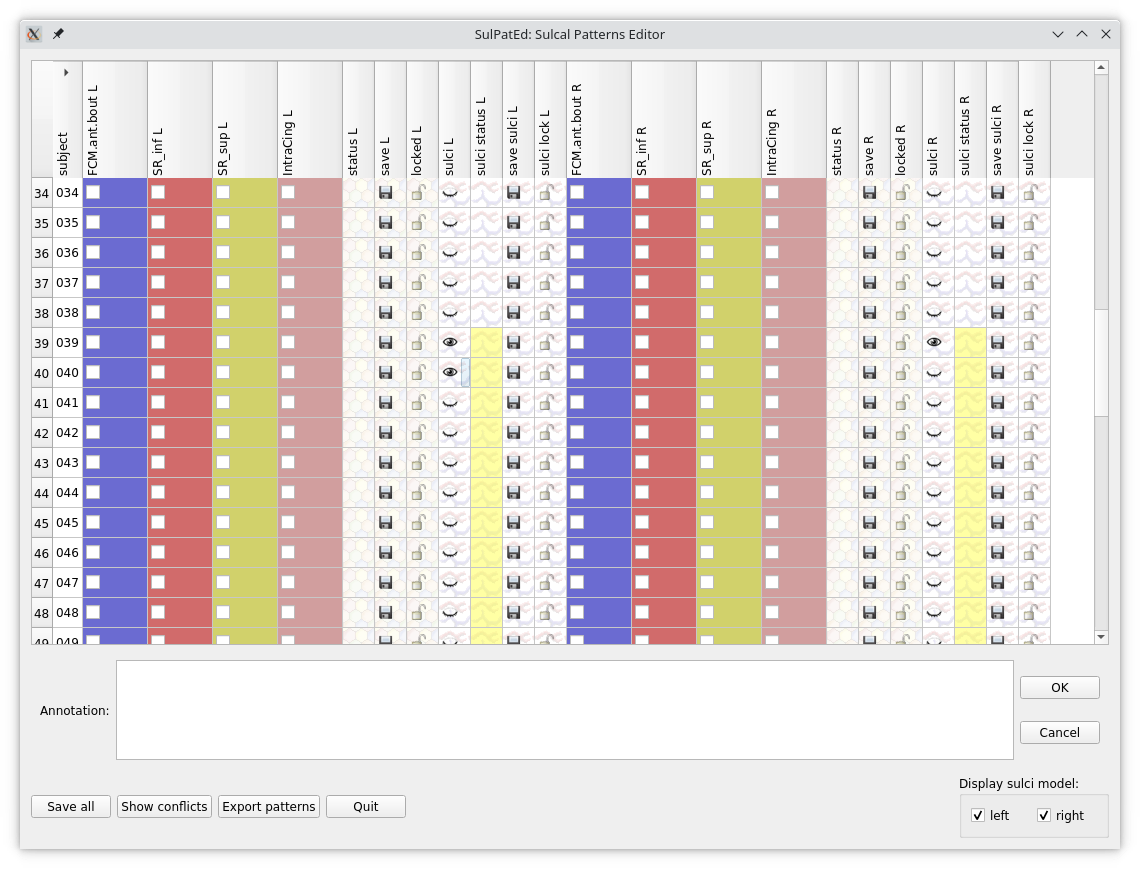The width and height of the screenshot is (1140, 869).
Task: Click the Export patterns button
Action: coord(269,807)
